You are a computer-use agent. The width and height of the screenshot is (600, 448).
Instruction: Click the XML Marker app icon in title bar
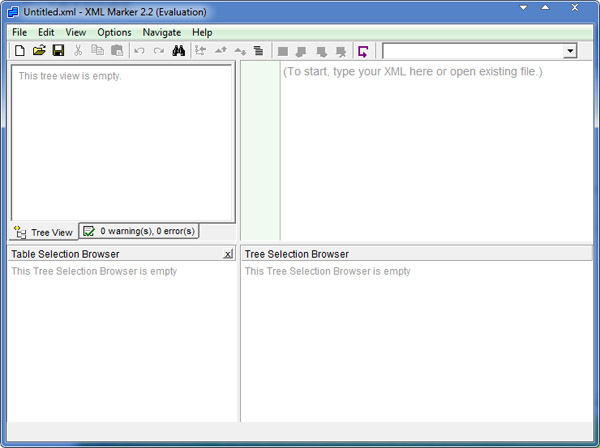tap(13, 12)
